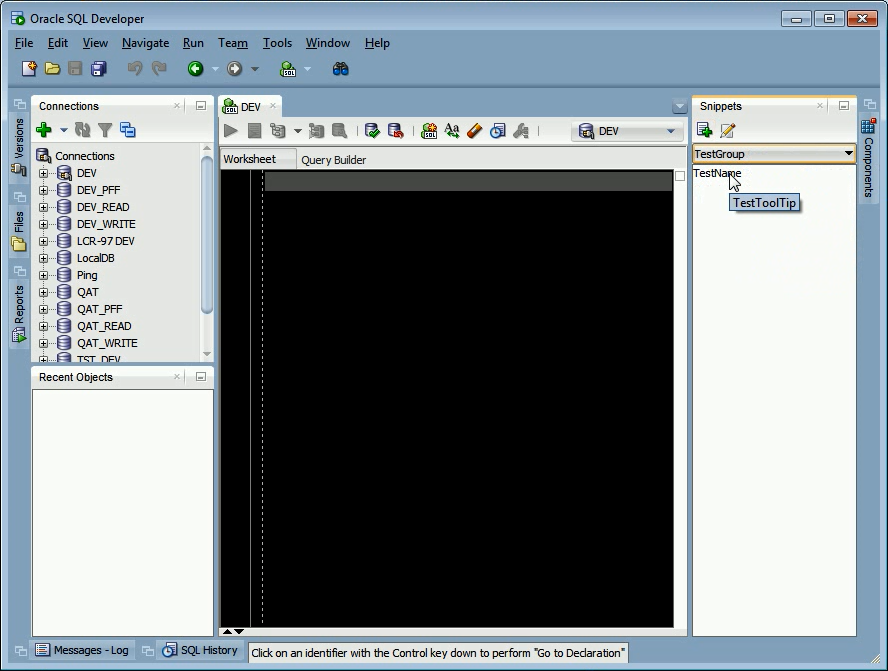Click the Connections tree vertical scrollbar
Viewport: 888px width, 671px height.
[207, 235]
